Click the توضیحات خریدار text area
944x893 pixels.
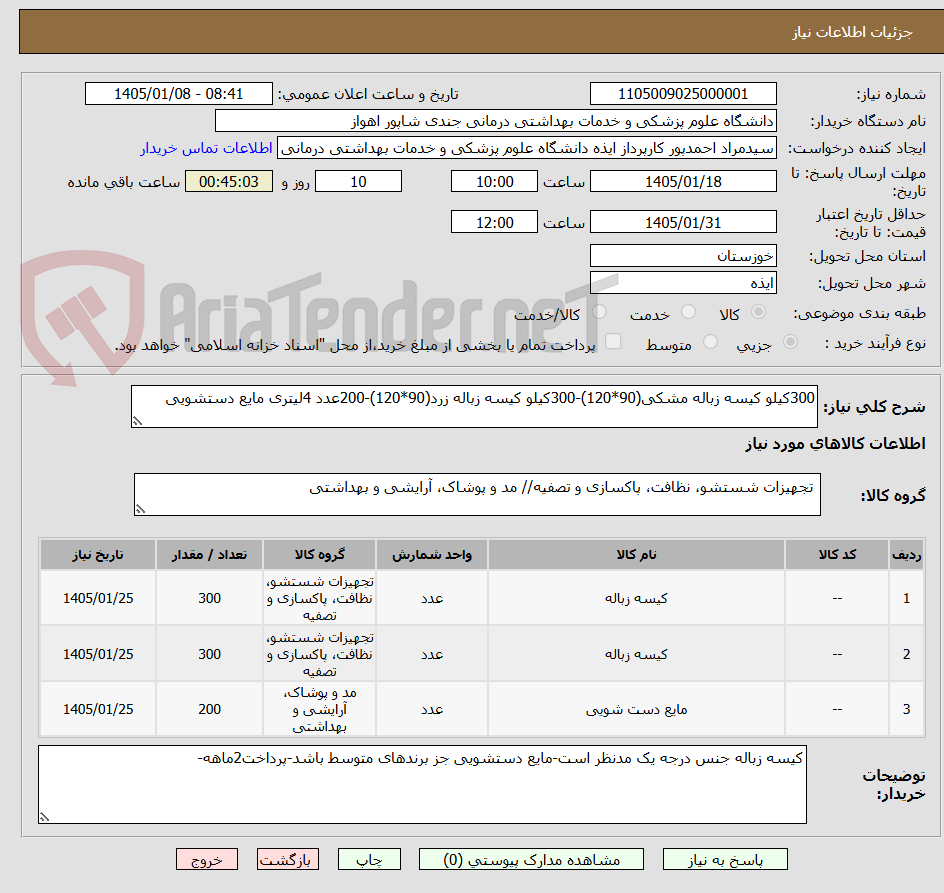422,785
